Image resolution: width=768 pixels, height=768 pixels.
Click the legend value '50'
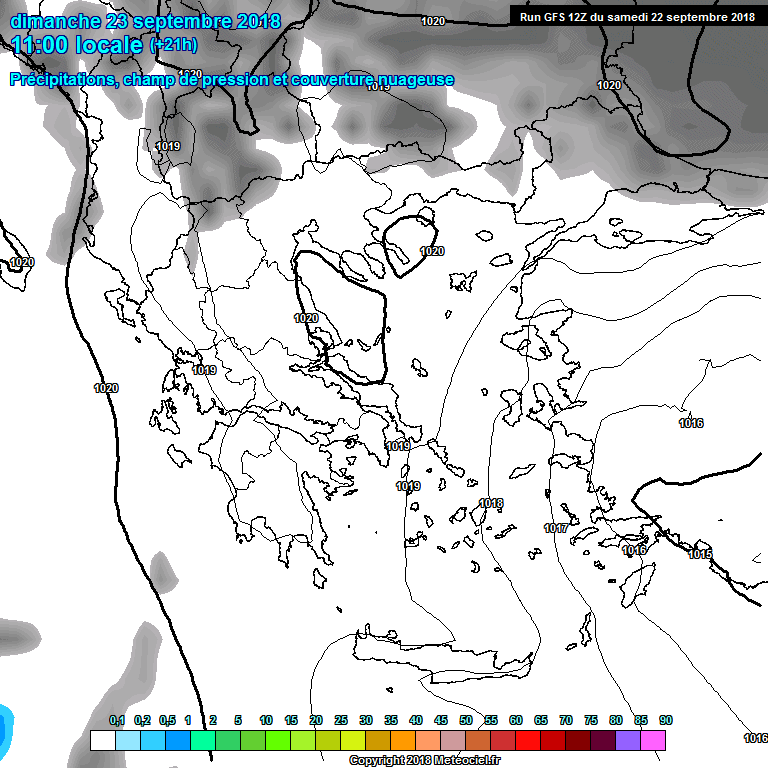tap(466, 720)
